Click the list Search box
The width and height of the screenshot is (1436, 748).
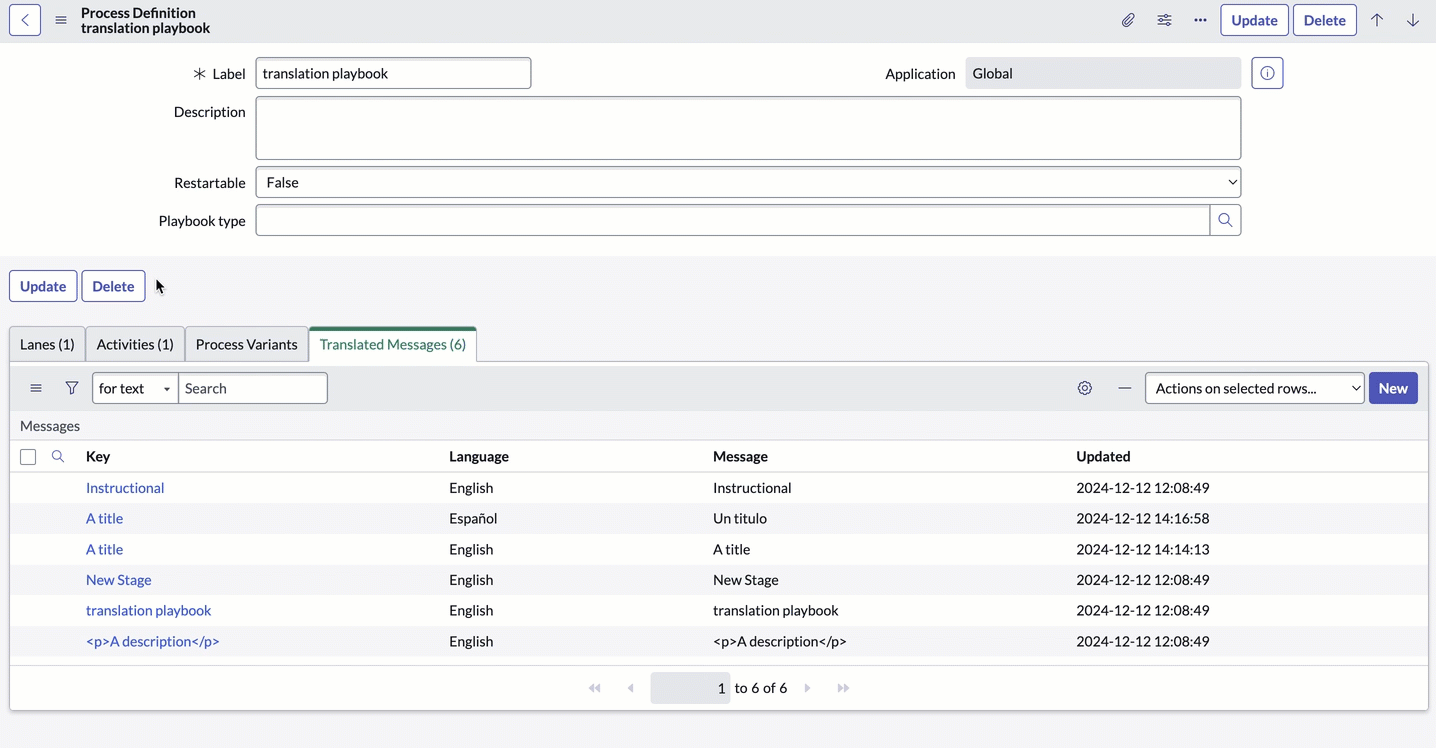tap(253, 388)
